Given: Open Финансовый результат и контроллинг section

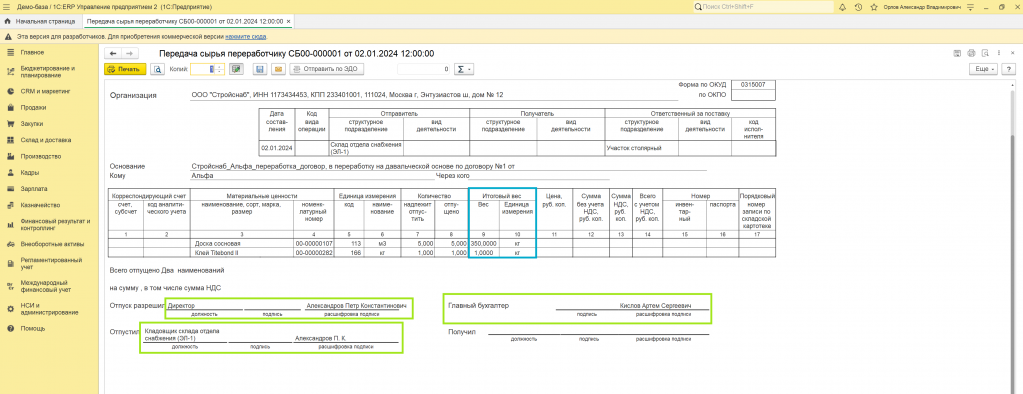Looking at the screenshot, I should click(54, 224).
